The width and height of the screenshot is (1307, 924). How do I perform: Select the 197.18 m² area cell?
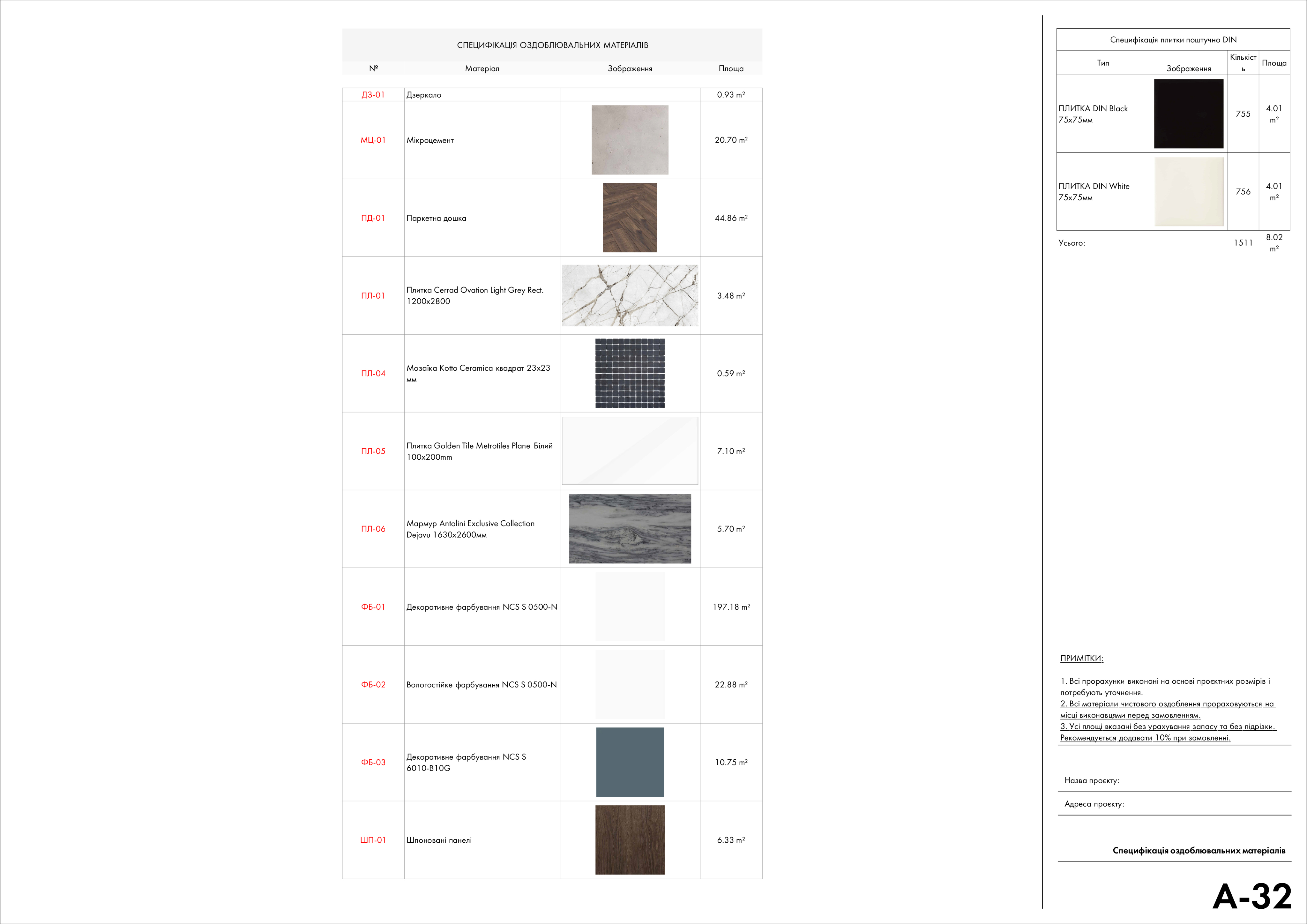pos(731,607)
